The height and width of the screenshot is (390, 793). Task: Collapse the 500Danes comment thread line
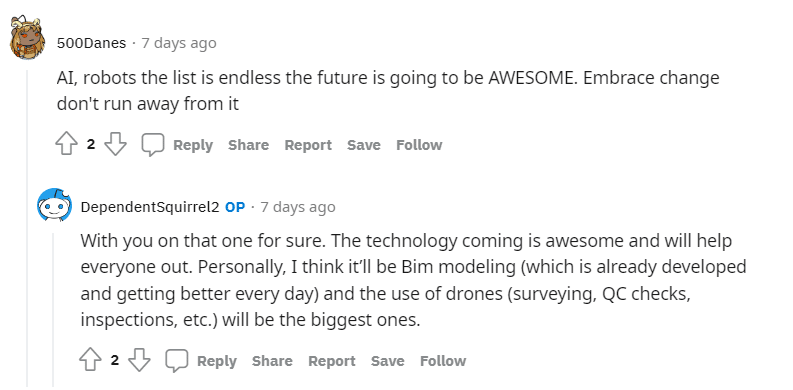[x=27, y=228]
